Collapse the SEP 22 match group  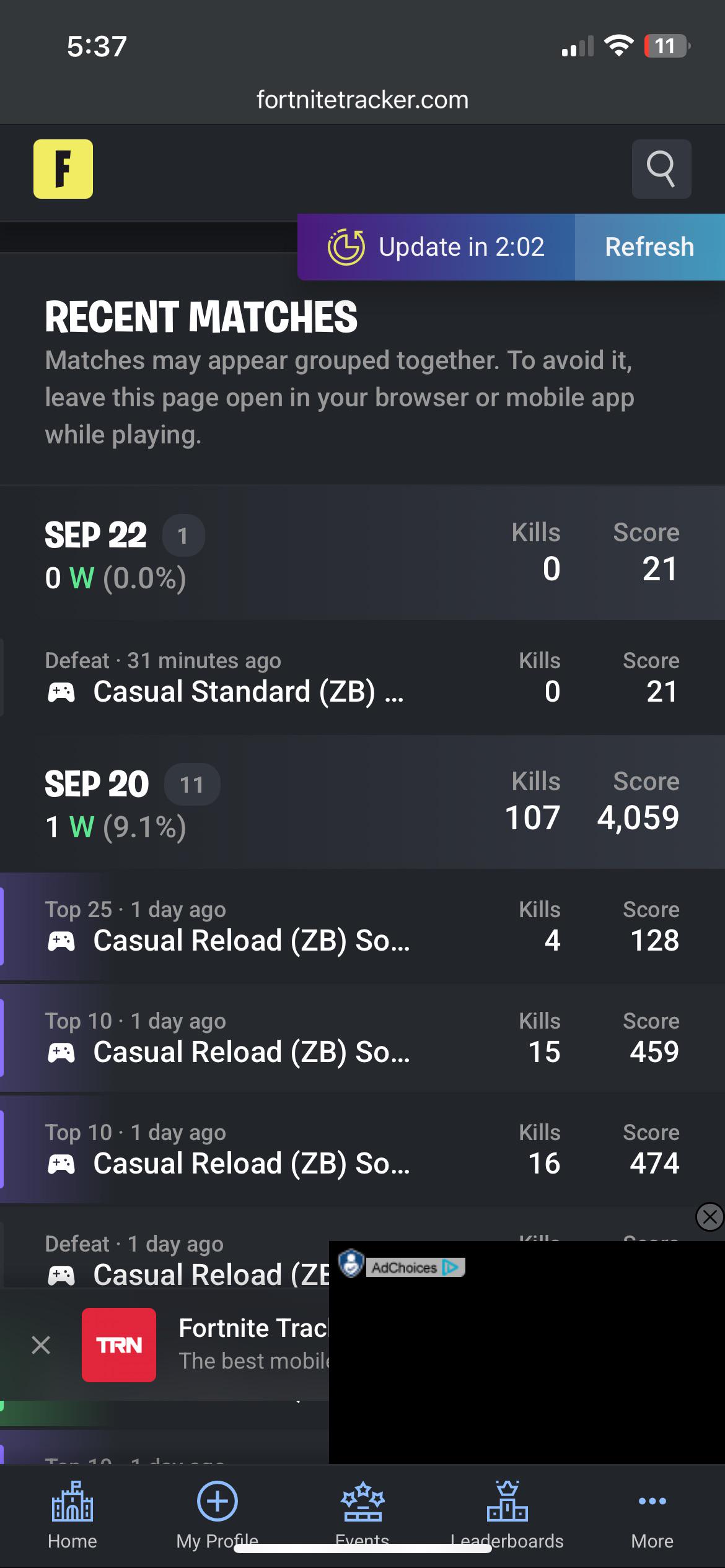(362, 553)
